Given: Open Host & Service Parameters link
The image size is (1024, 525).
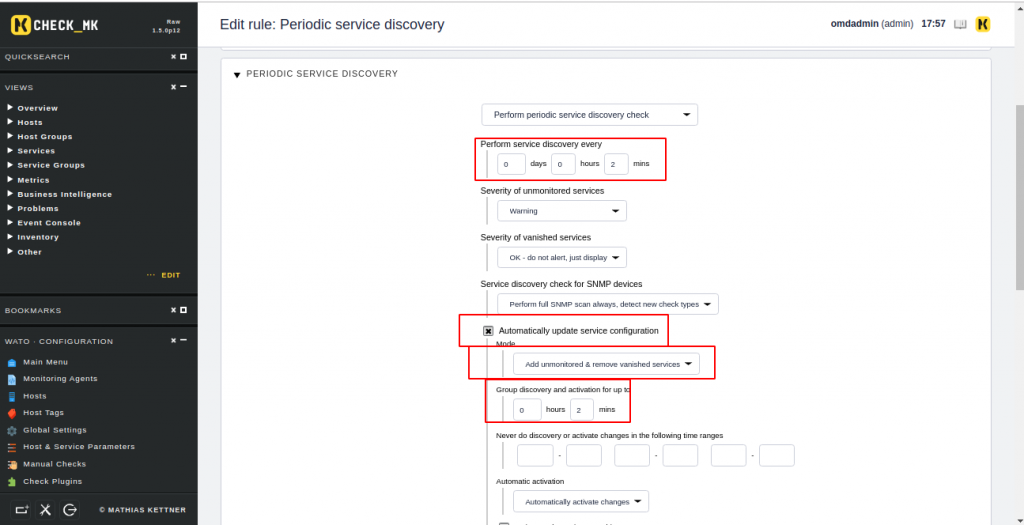Looking at the screenshot, I should 79,447.
